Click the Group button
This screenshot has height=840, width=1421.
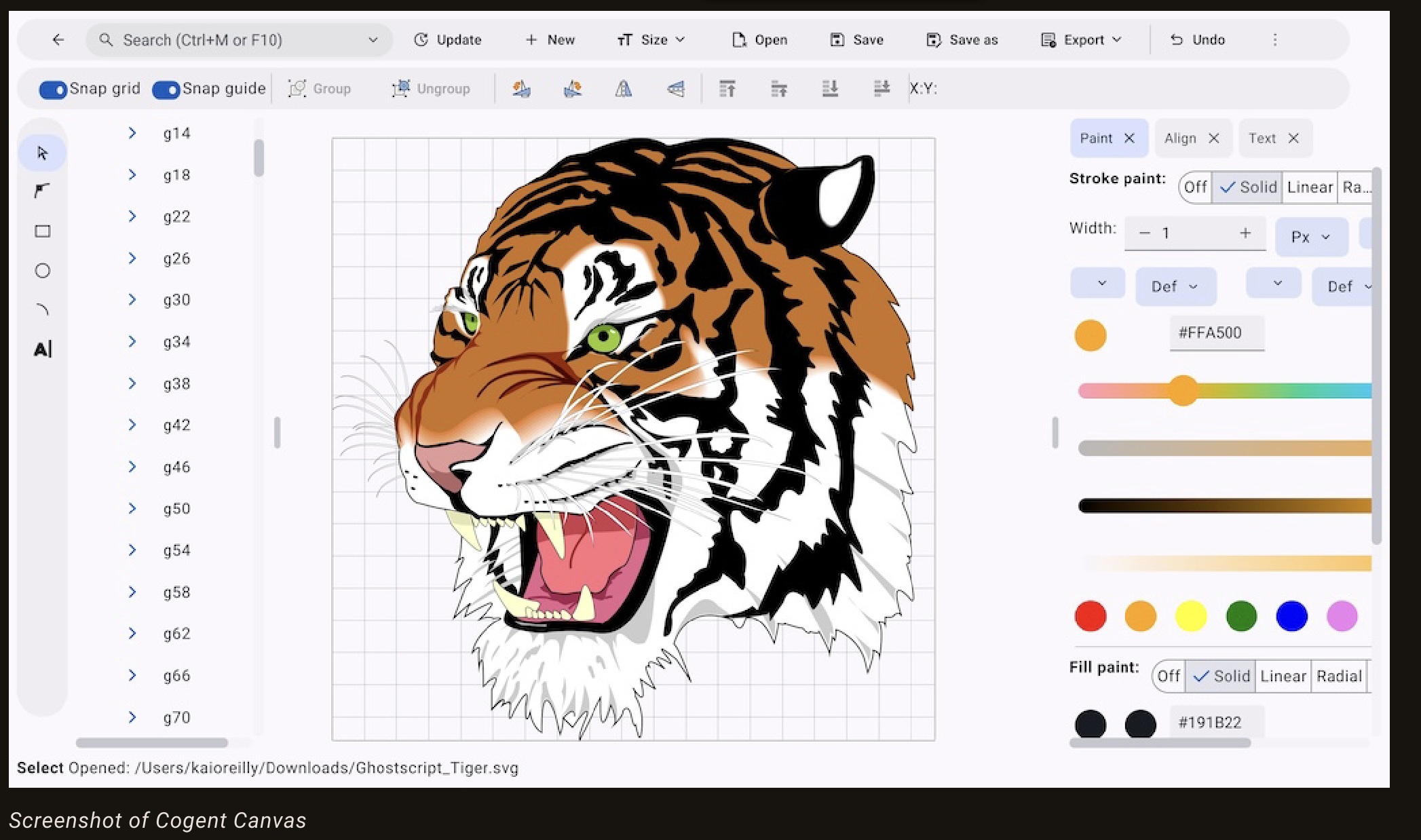[x=319, y=89]
